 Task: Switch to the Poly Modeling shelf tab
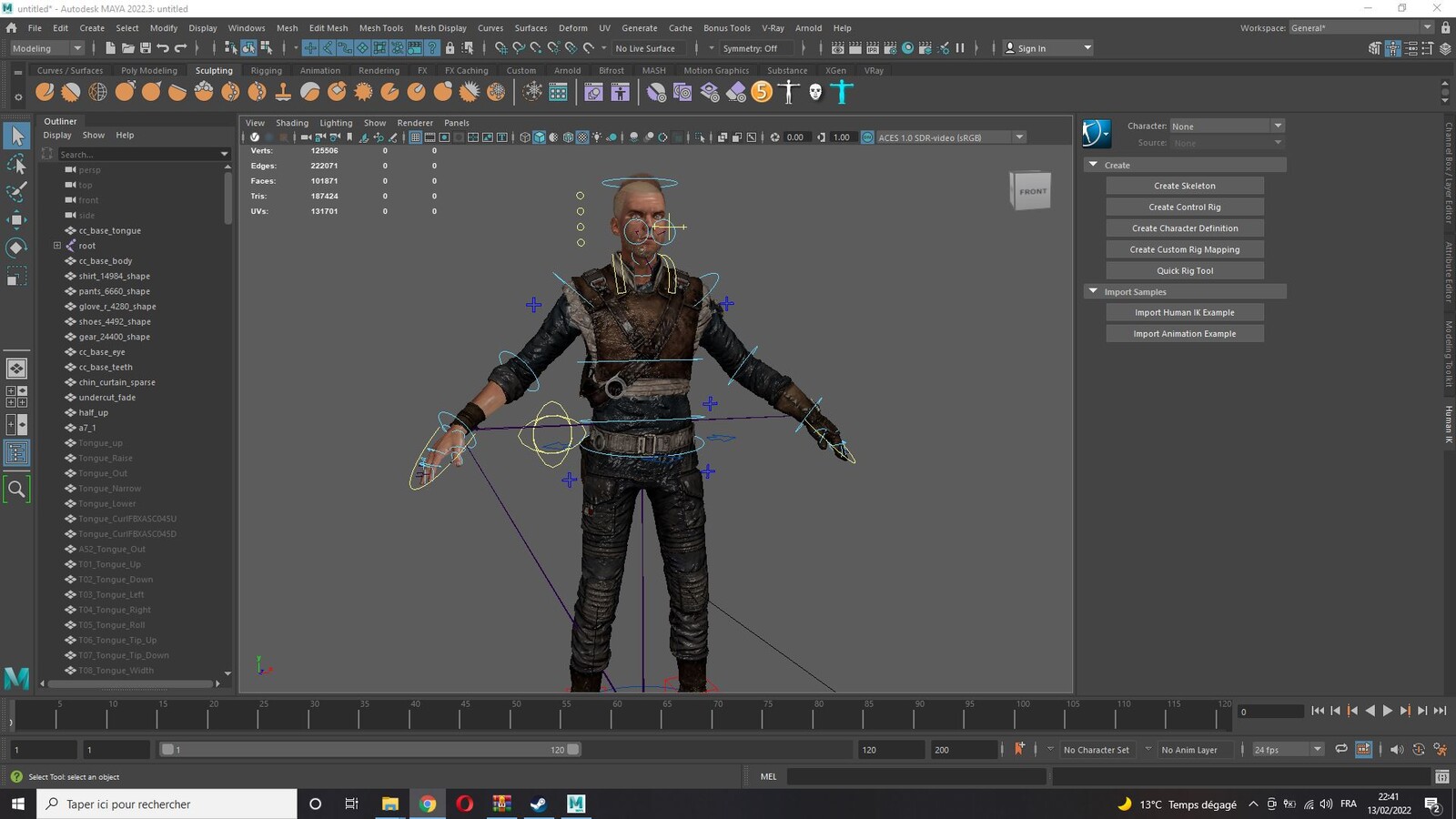point(149,70)
